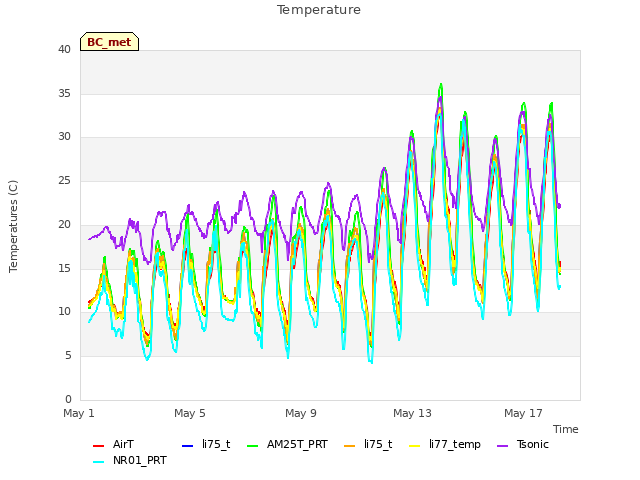Click the 0 y-axis tick label
Screen dimensions: 640x480
pos(68,399)
